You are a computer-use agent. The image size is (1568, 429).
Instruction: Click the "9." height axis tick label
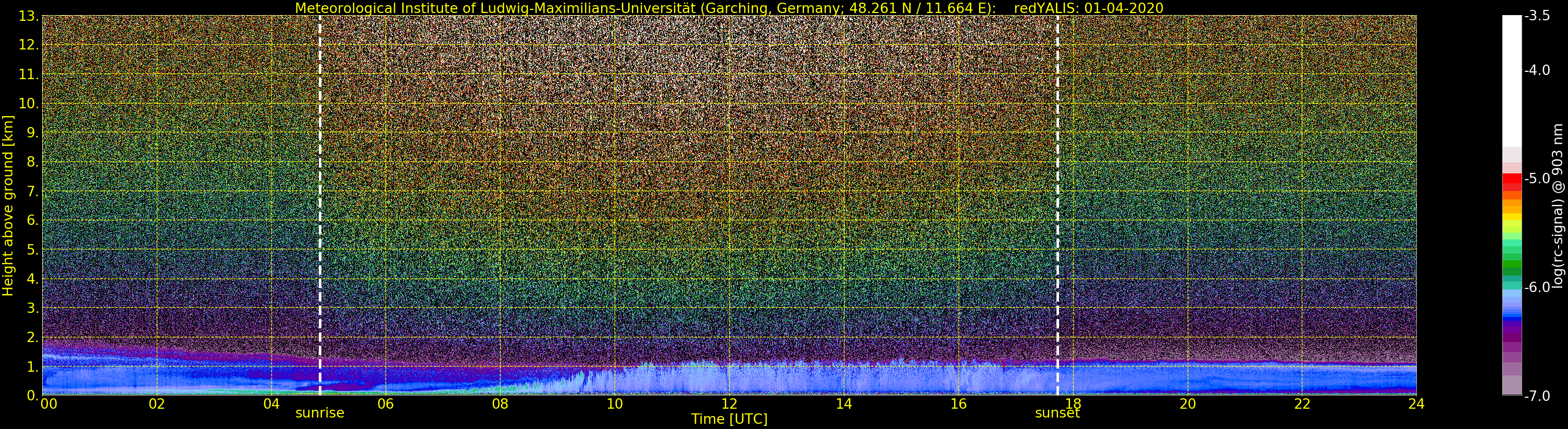point(33,133)
